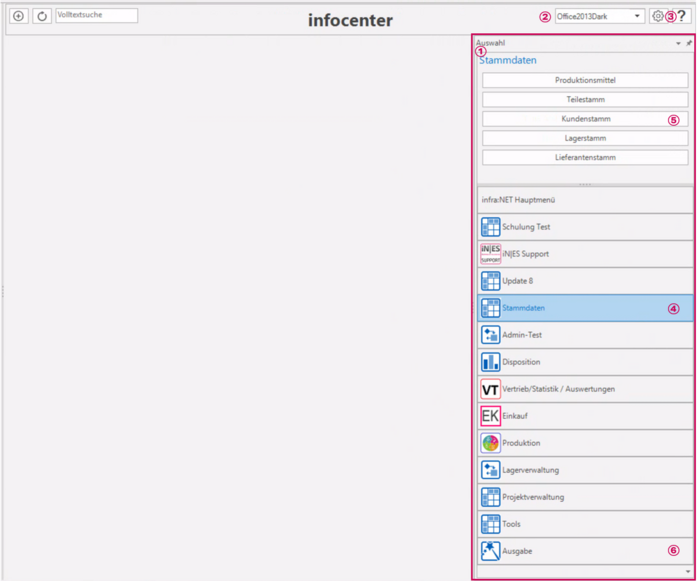Pin the Auswahl panel with pushpin icon
The width and height of the screenshot is (697, 581).
tap(688, 44)
